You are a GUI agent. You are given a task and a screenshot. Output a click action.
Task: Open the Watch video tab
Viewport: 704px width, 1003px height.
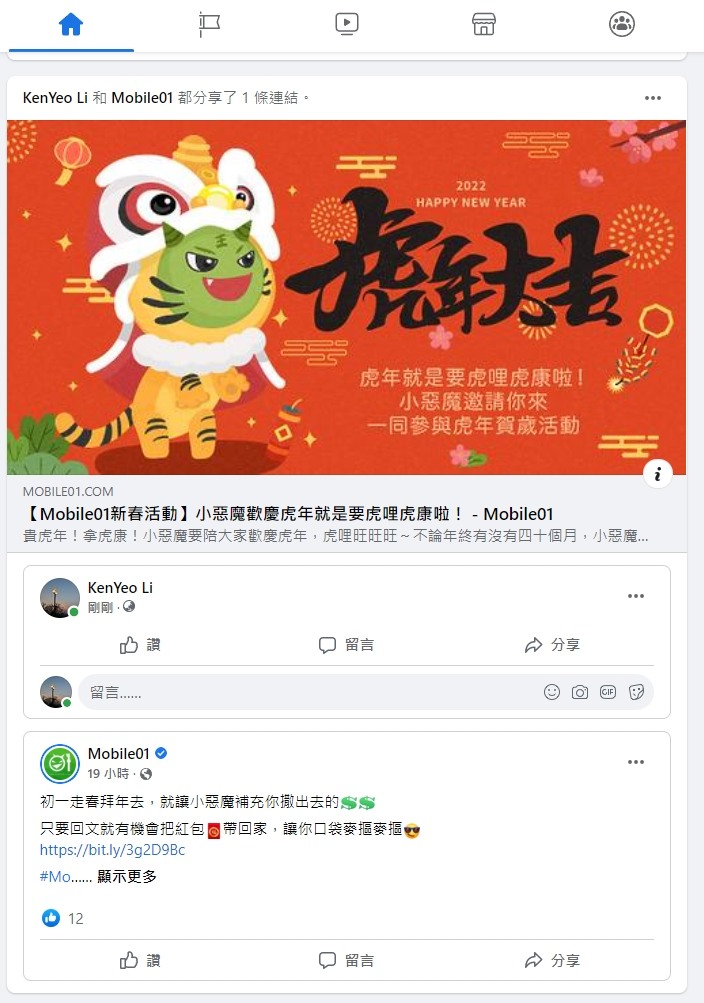click(347, 25)
